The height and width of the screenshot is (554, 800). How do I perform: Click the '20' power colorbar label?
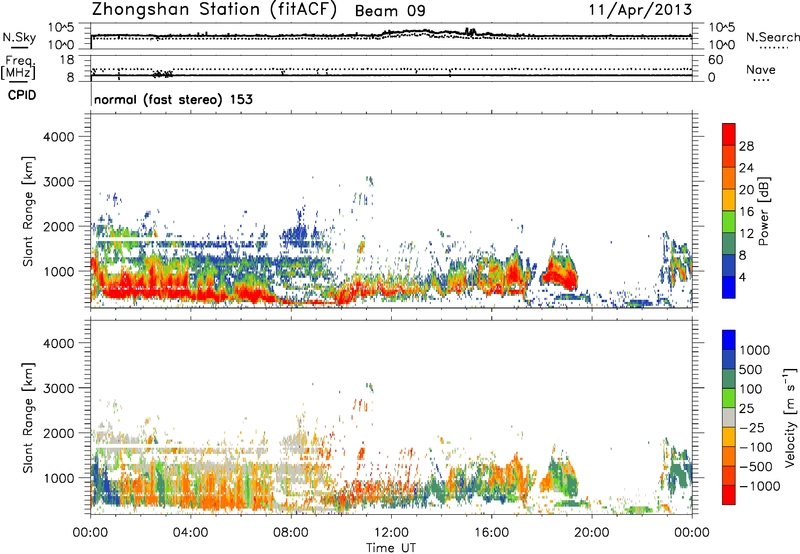tap(746, 190)
